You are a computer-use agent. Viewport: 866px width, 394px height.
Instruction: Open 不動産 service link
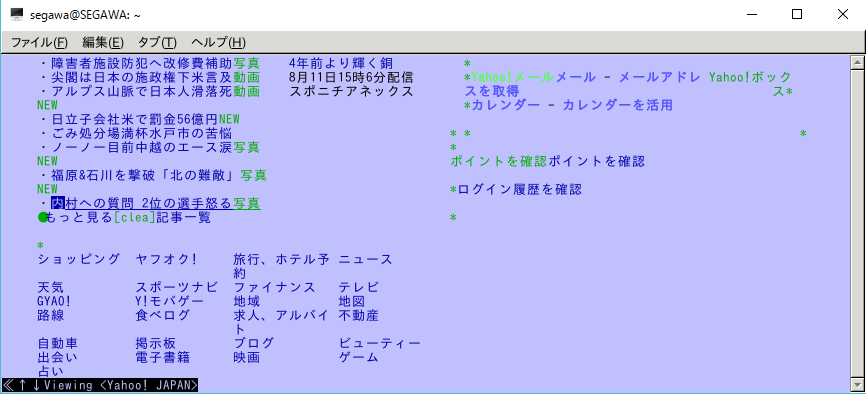358,315
